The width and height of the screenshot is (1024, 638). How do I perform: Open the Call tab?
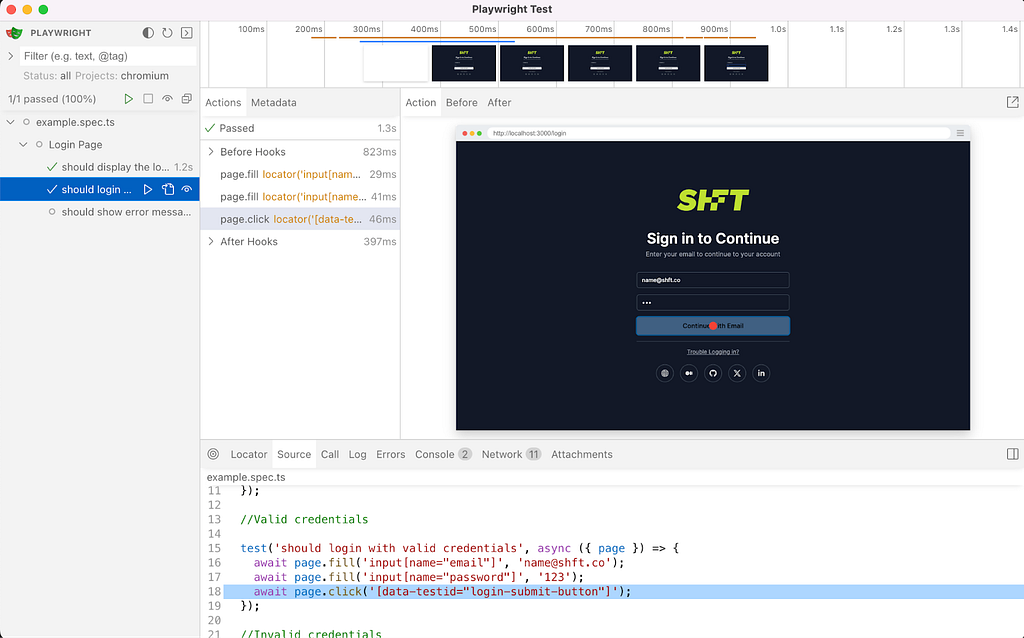point(330,455)
